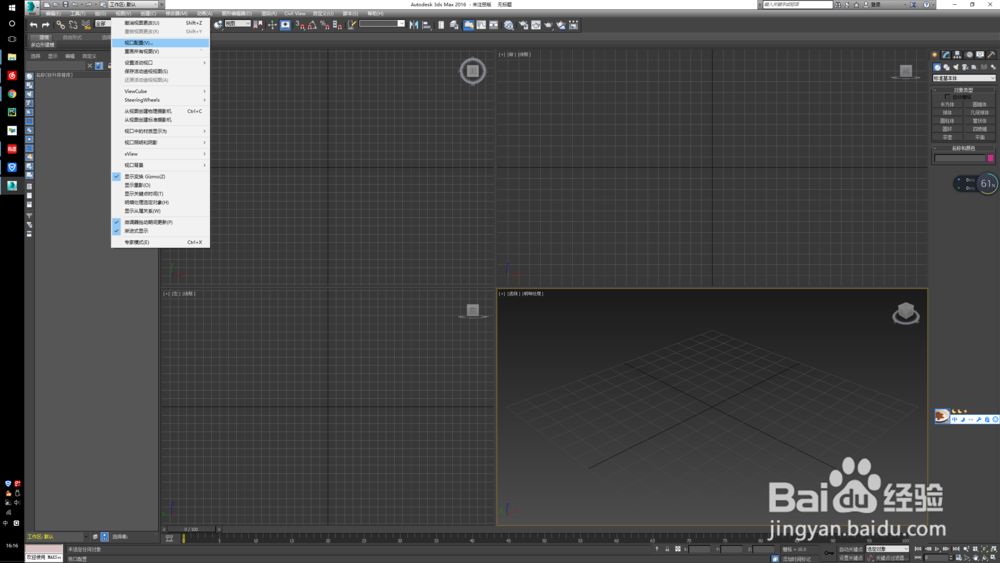The height and width of the screenshot is (563, 1000).
Task: Choose 从视图创建物理摄影机 menu entry
Action: pyautogui.click(x=160, y=112)
